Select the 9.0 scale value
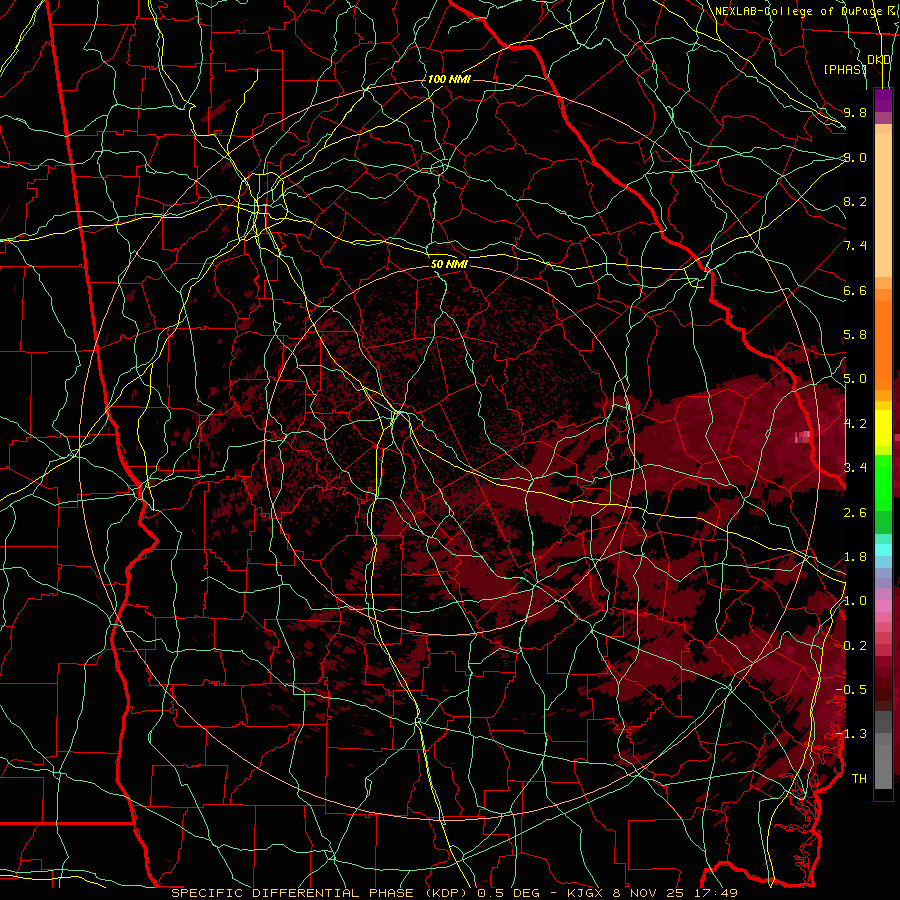900x900 pixels. 855,157
